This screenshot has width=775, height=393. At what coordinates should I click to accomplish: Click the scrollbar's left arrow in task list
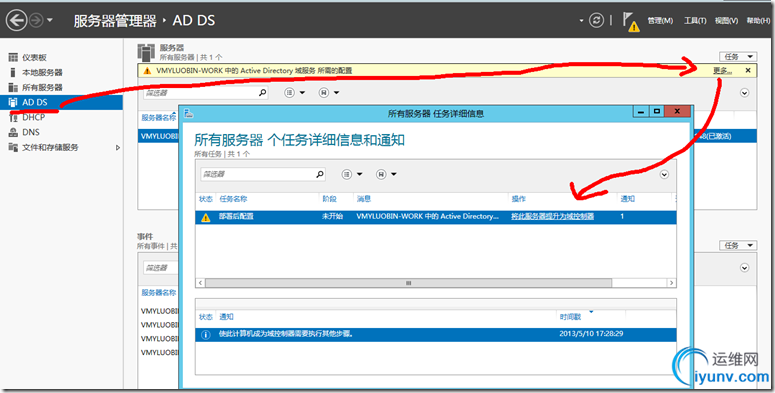200,283
